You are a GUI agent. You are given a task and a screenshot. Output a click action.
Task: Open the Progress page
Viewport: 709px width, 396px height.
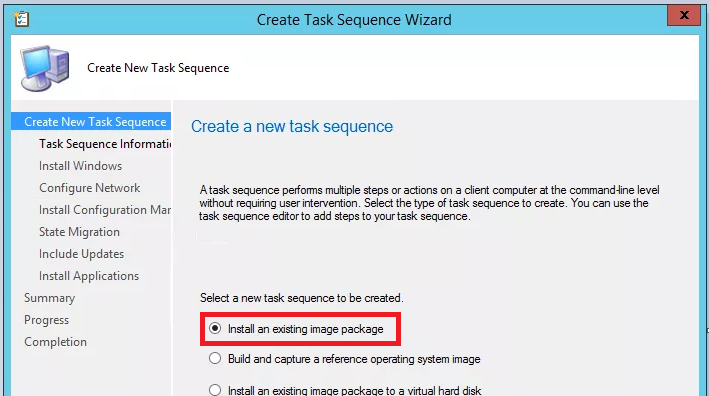[47, 320]
